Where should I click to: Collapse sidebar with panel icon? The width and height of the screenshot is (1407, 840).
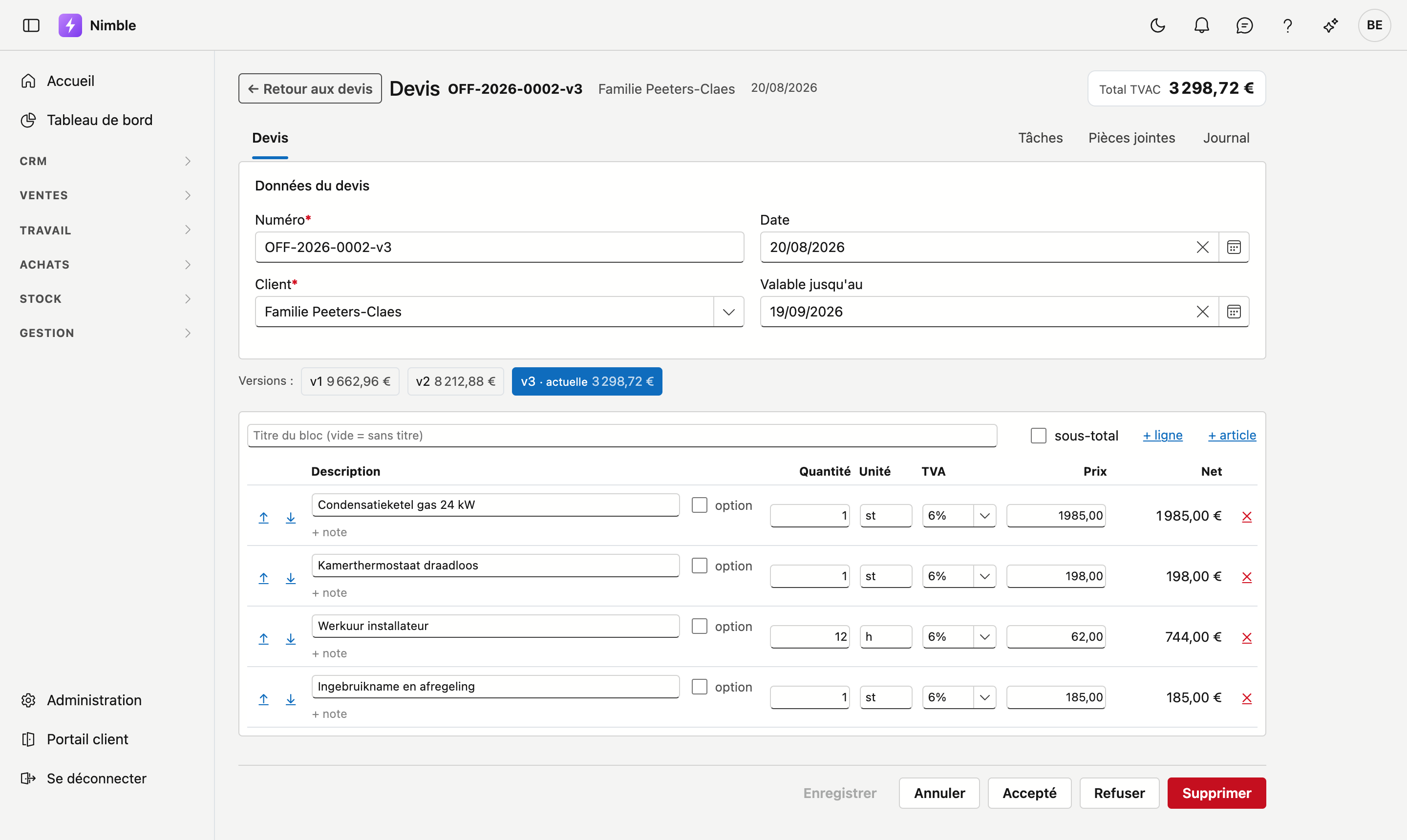[31, 25]
